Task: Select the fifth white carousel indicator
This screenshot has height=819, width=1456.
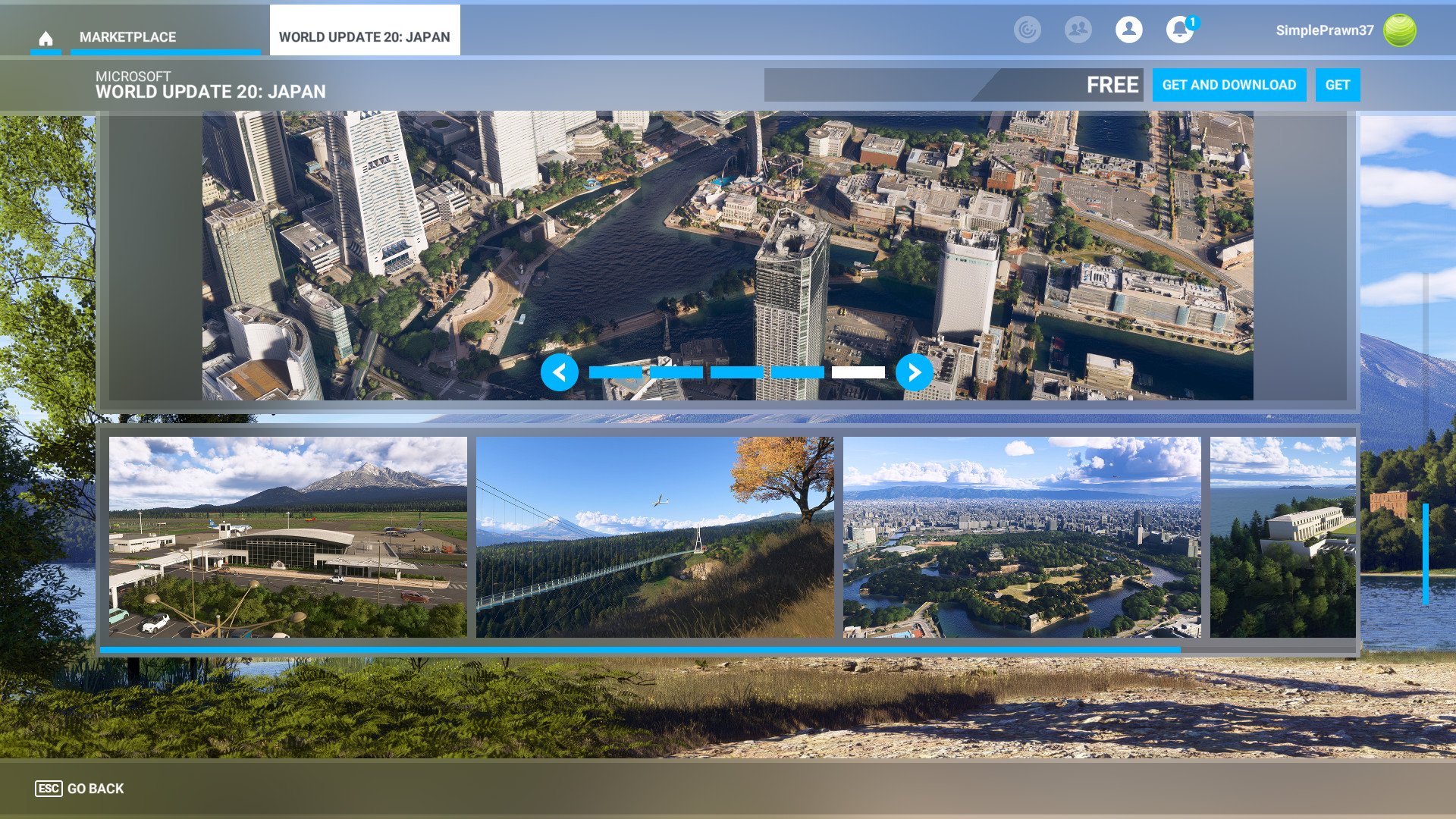Action: [858, 372]
